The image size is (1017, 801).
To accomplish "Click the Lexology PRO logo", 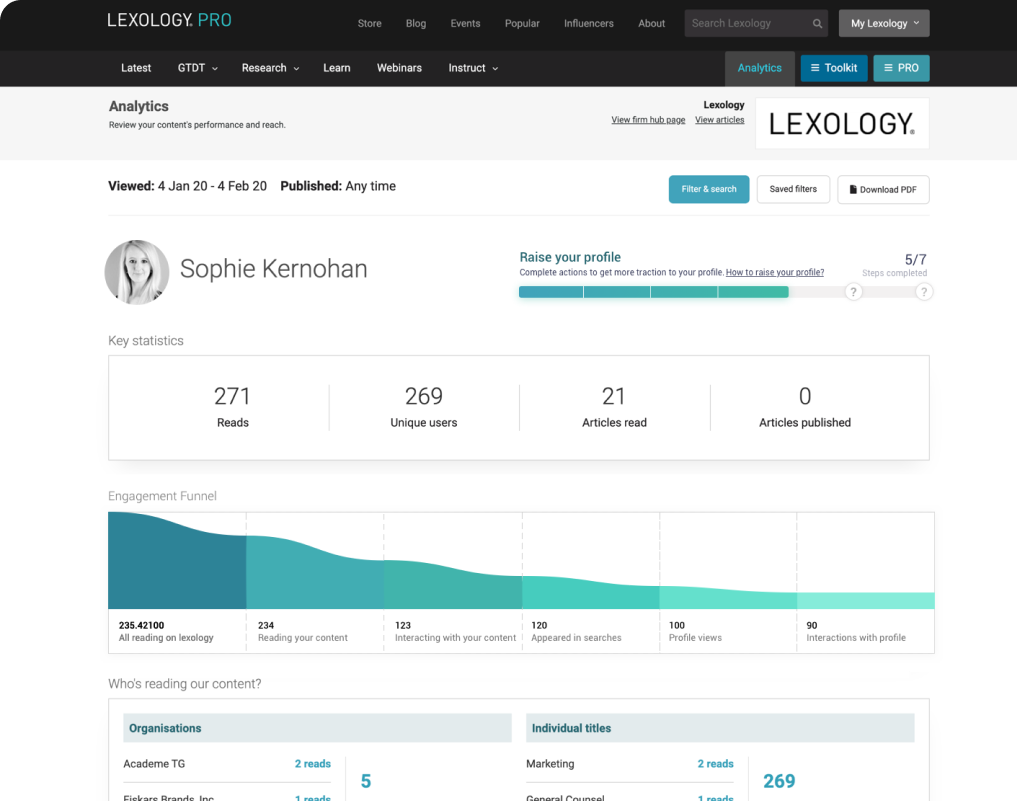I will [x=169, y=20].
